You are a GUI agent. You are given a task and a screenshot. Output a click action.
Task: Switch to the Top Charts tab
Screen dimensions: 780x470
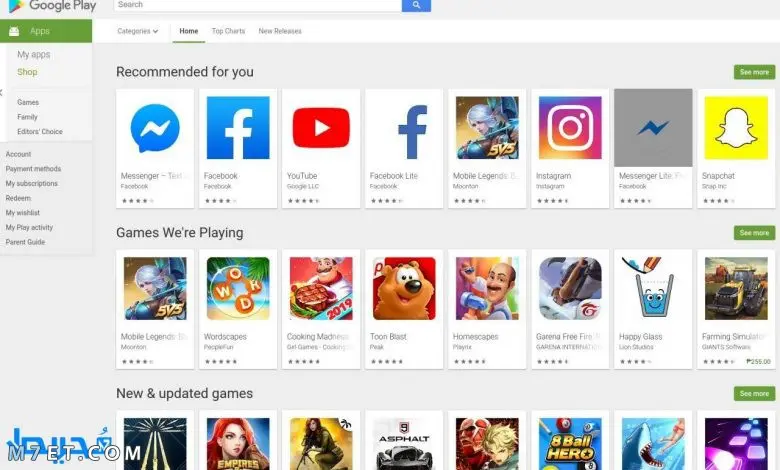[x=228, y=31]
